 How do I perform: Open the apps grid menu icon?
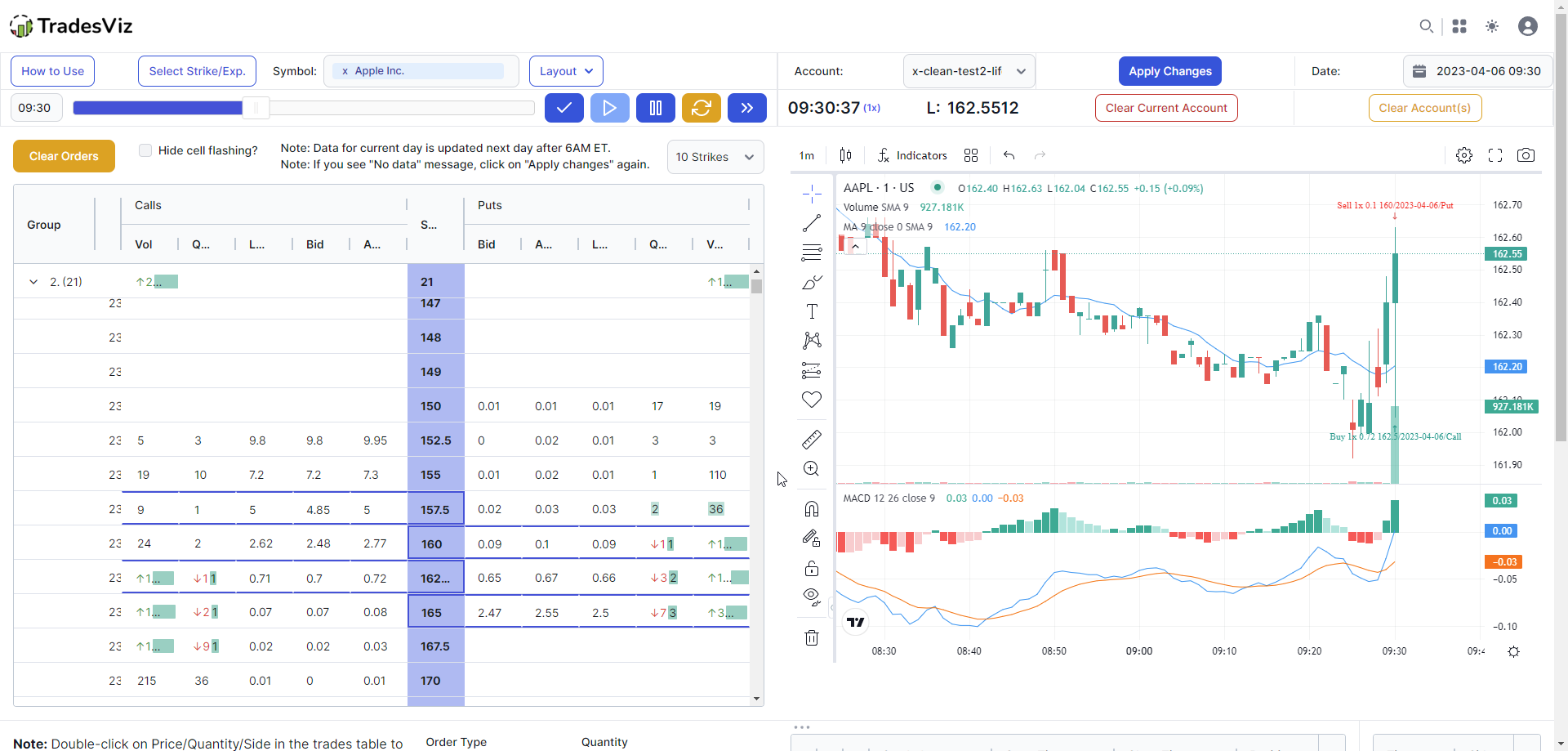tap(1459, 26)
